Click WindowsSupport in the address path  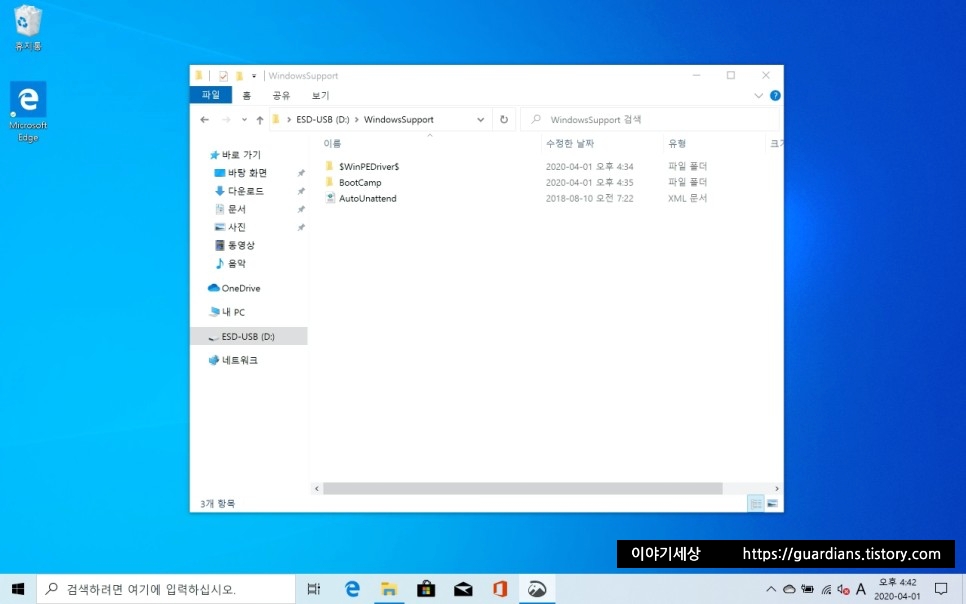point(399,120)
